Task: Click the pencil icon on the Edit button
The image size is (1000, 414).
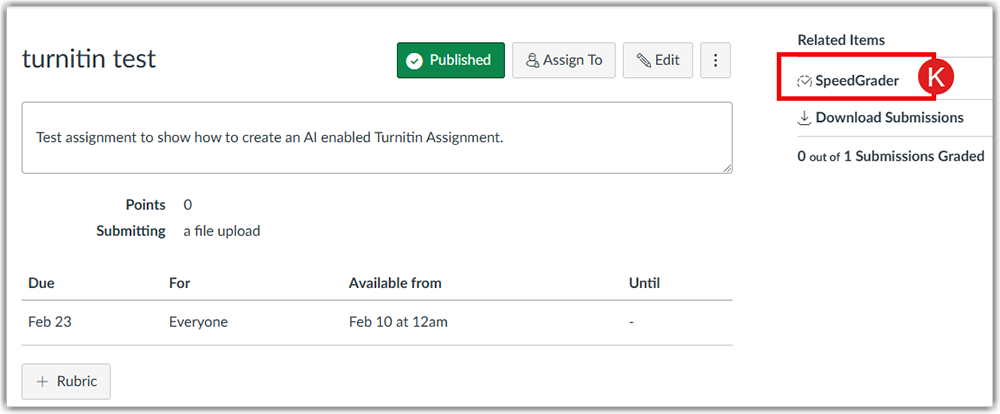Action: point(643,61)
